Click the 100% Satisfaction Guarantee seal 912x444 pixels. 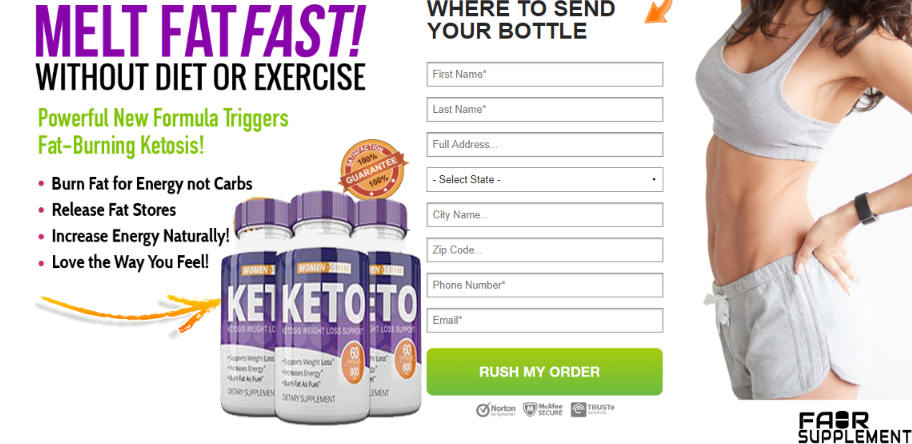pyautogui.click(x=372, y=170)
